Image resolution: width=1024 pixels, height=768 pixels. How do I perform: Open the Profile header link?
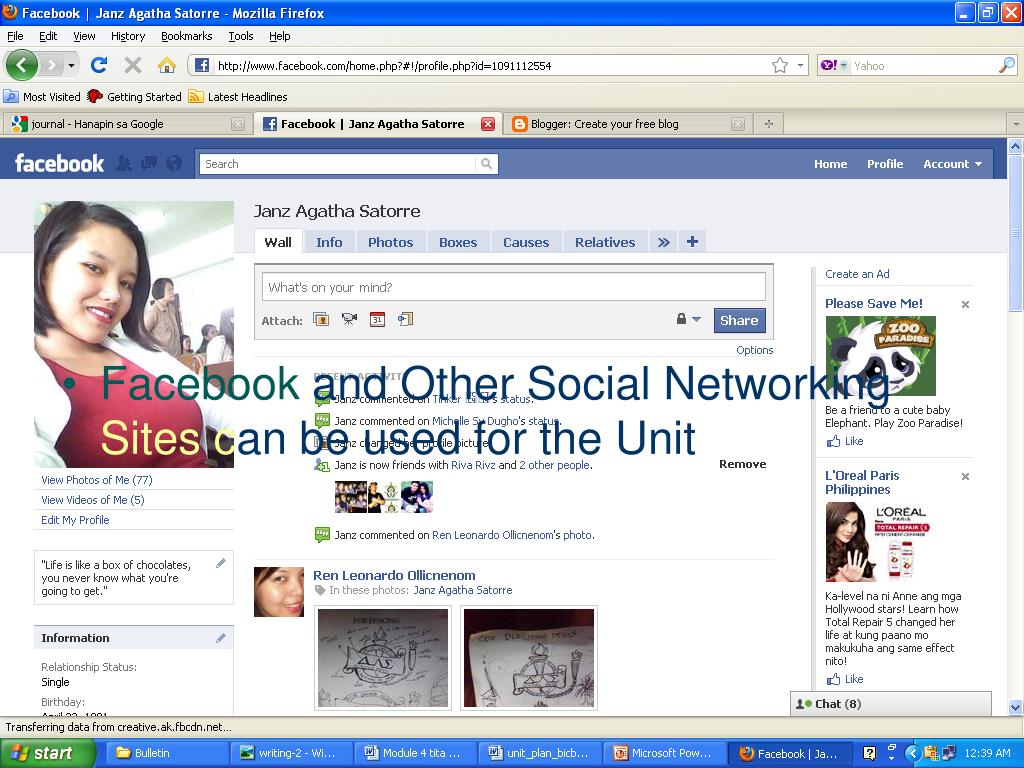click(885, 164)
